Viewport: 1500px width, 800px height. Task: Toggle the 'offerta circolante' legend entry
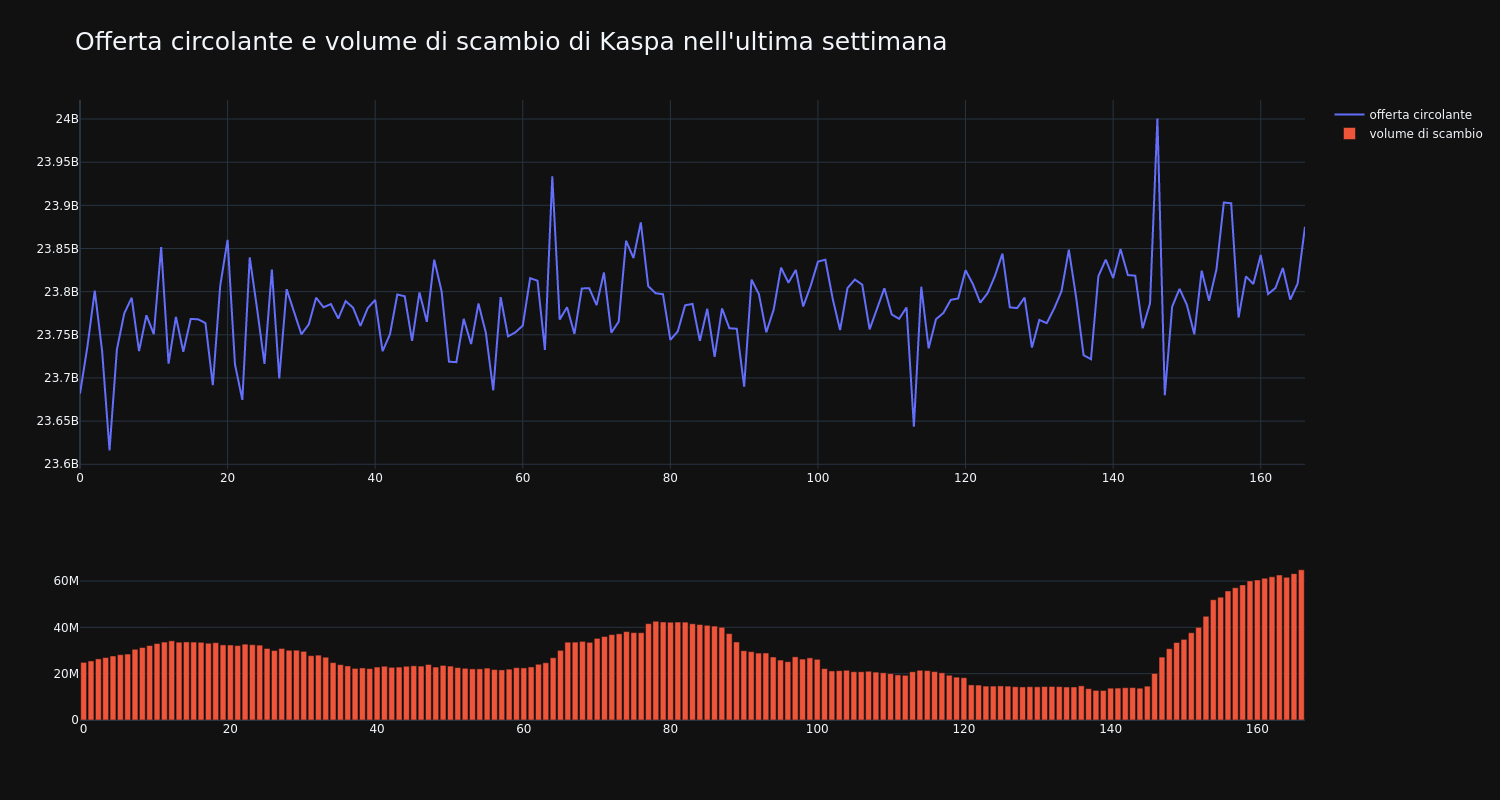tap(1408, 115)
